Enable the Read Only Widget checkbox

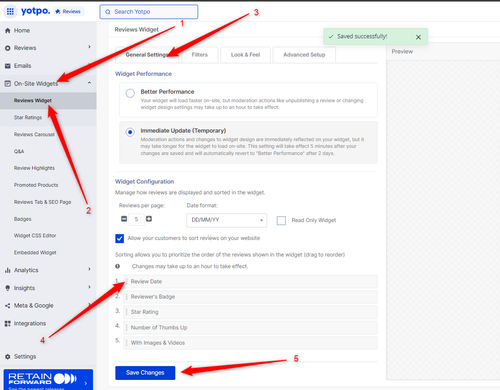pyautogui.click(x=281, y=220)
